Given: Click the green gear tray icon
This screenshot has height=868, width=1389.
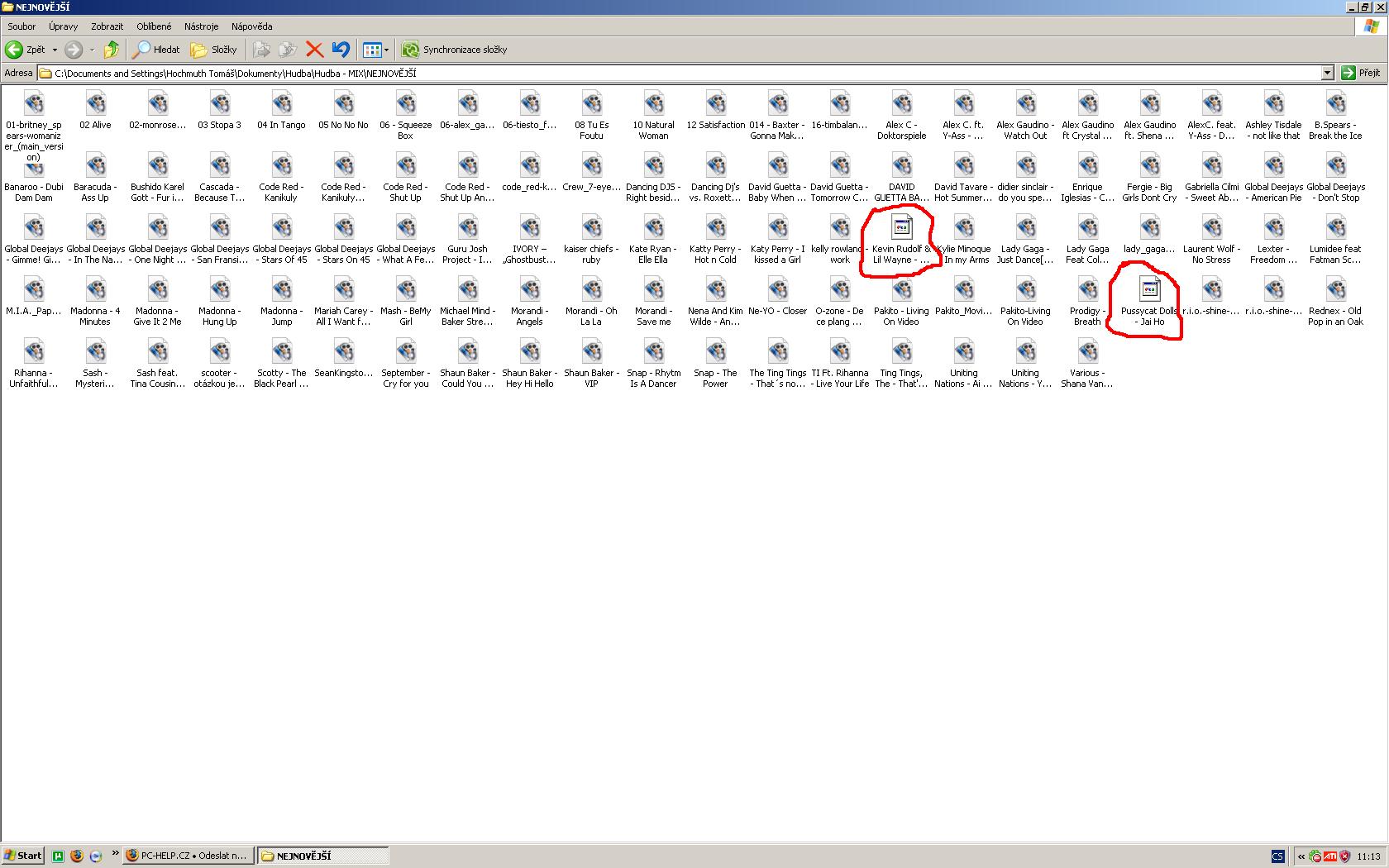Looking at the screenshot, I should 1315,856.
